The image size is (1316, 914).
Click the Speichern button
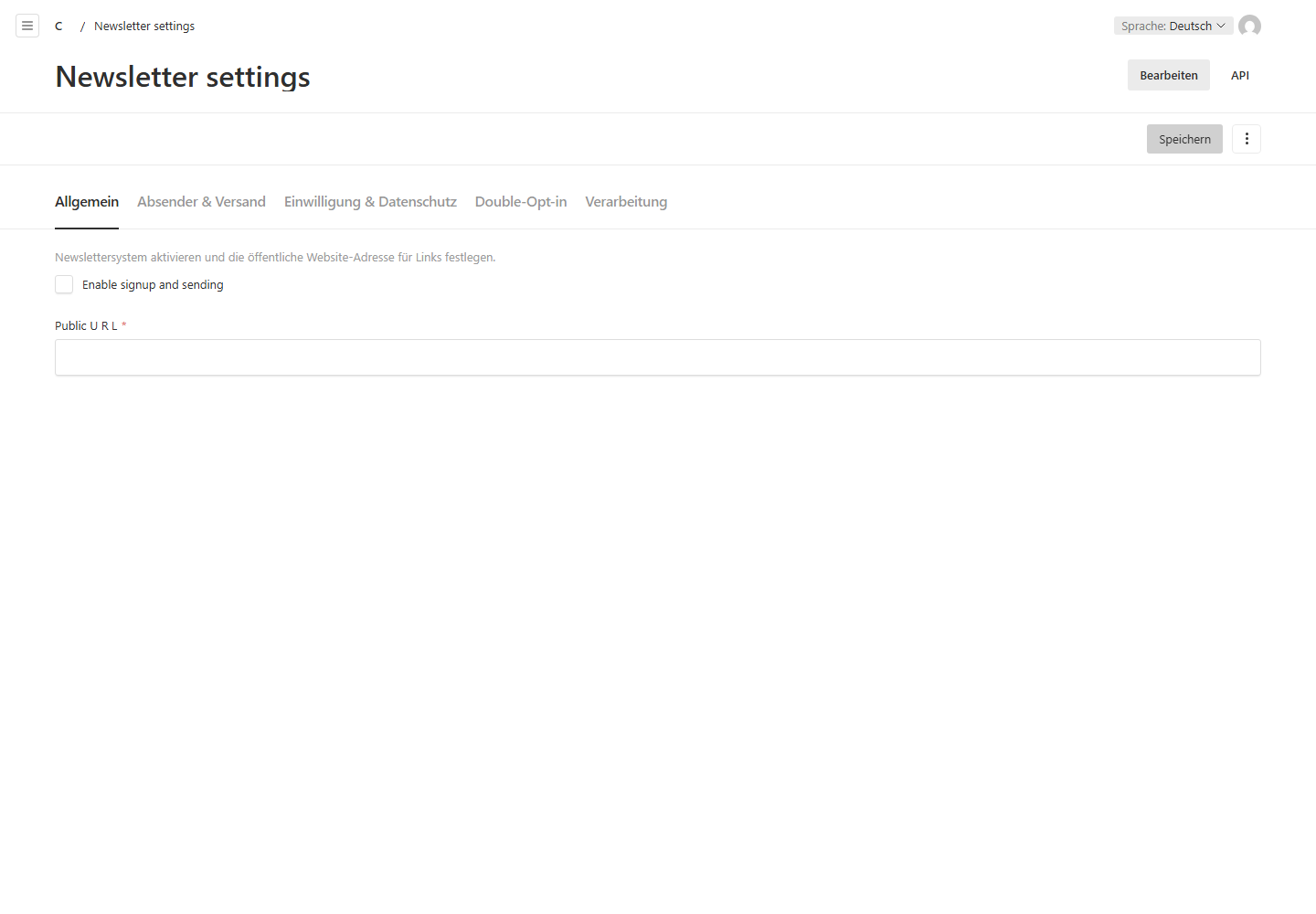[x=1184, y=139]
